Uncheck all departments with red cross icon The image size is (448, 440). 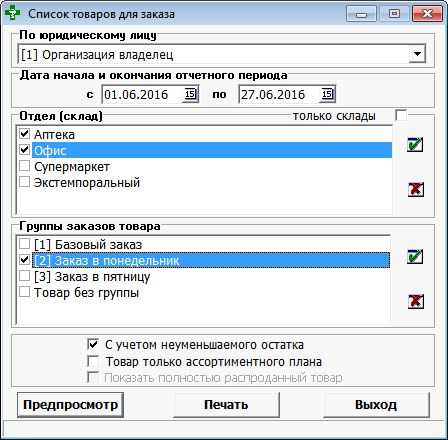point(416,189)
